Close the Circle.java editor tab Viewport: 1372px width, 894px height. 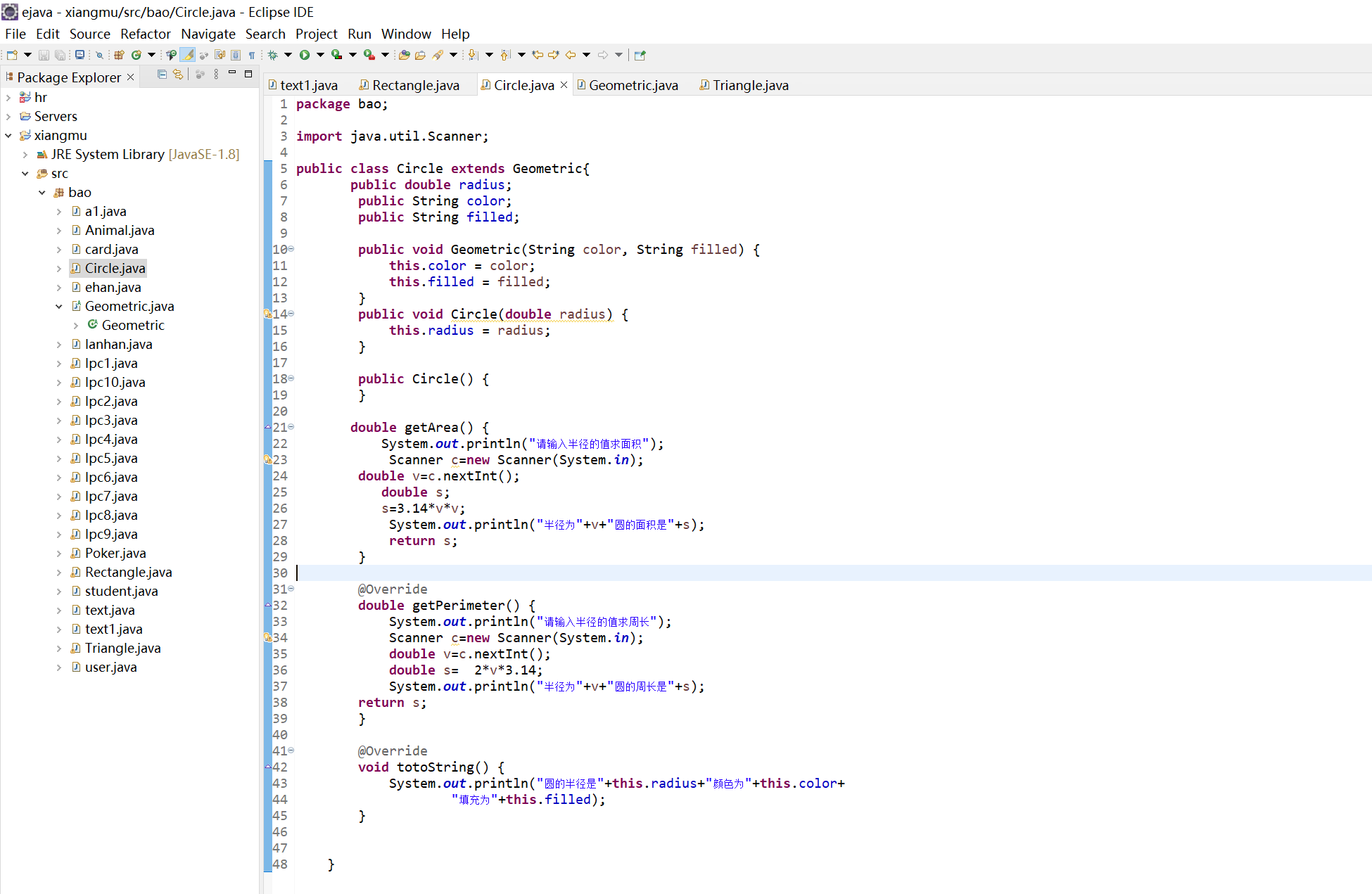click(x=564, y=85)
